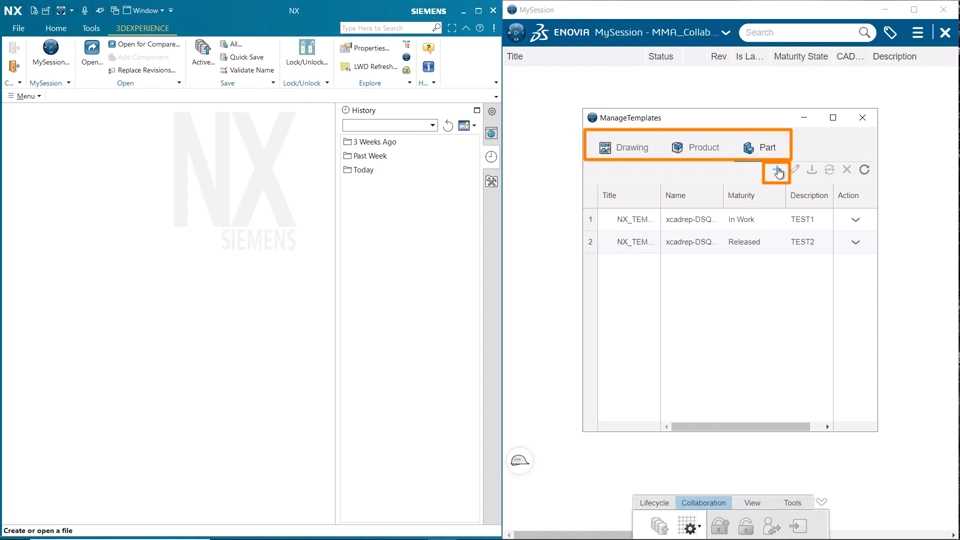Click LWD Refresh in the Explore group
Screen dimensions: 960x540
coord(369,66)
